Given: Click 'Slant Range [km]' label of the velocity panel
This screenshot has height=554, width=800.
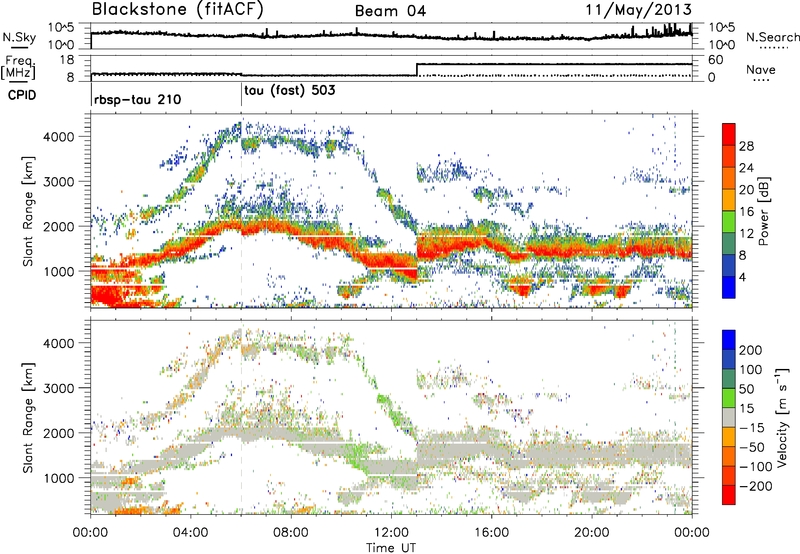Looking at the screenshot, I should click(28, 417).
